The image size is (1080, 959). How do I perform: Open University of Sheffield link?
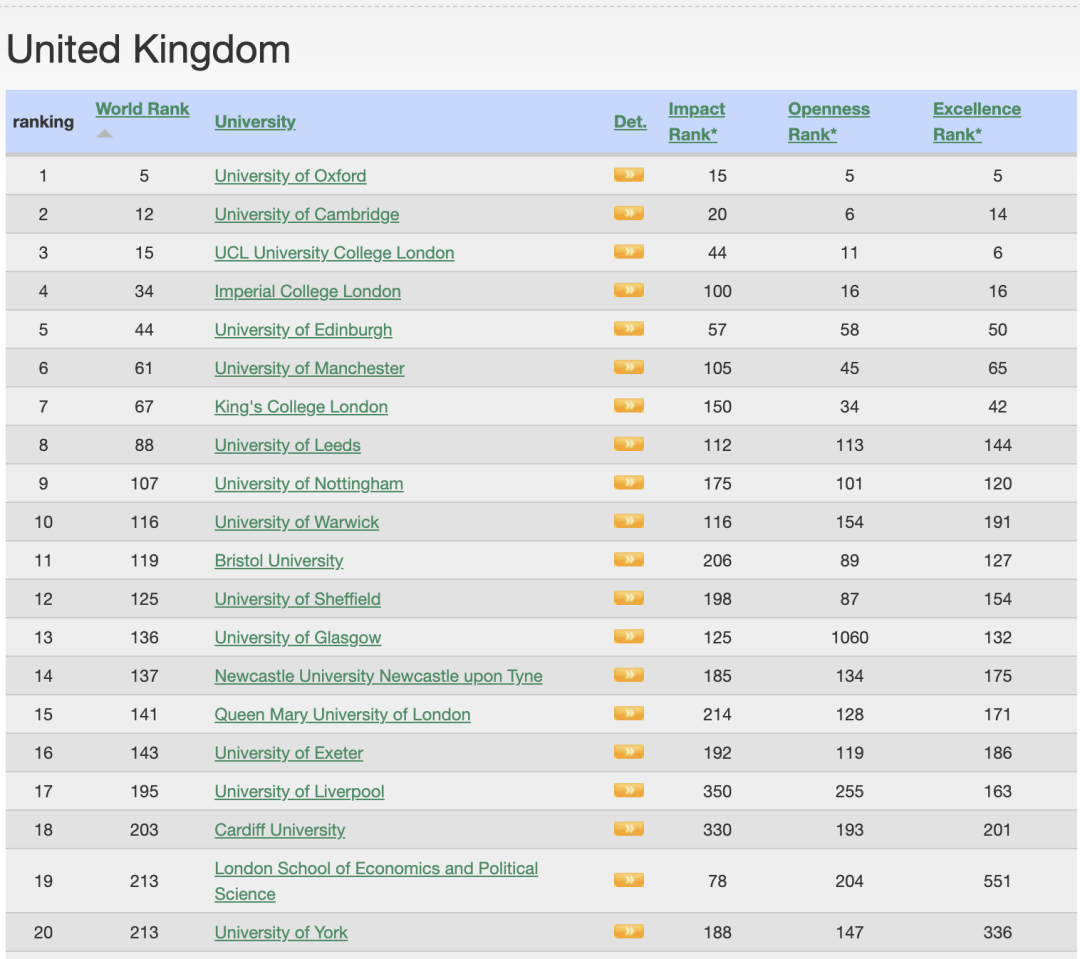(297, 599)
